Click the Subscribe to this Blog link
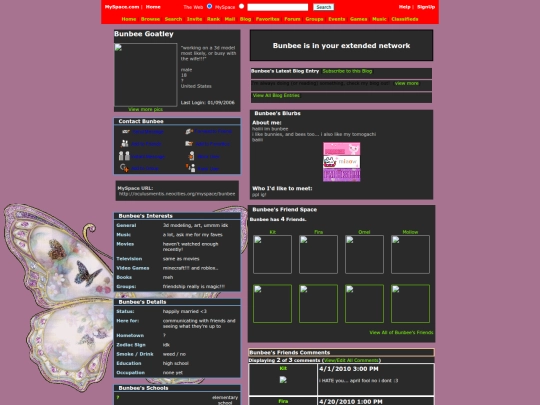The image size is (540, 405). pos(347,71)
